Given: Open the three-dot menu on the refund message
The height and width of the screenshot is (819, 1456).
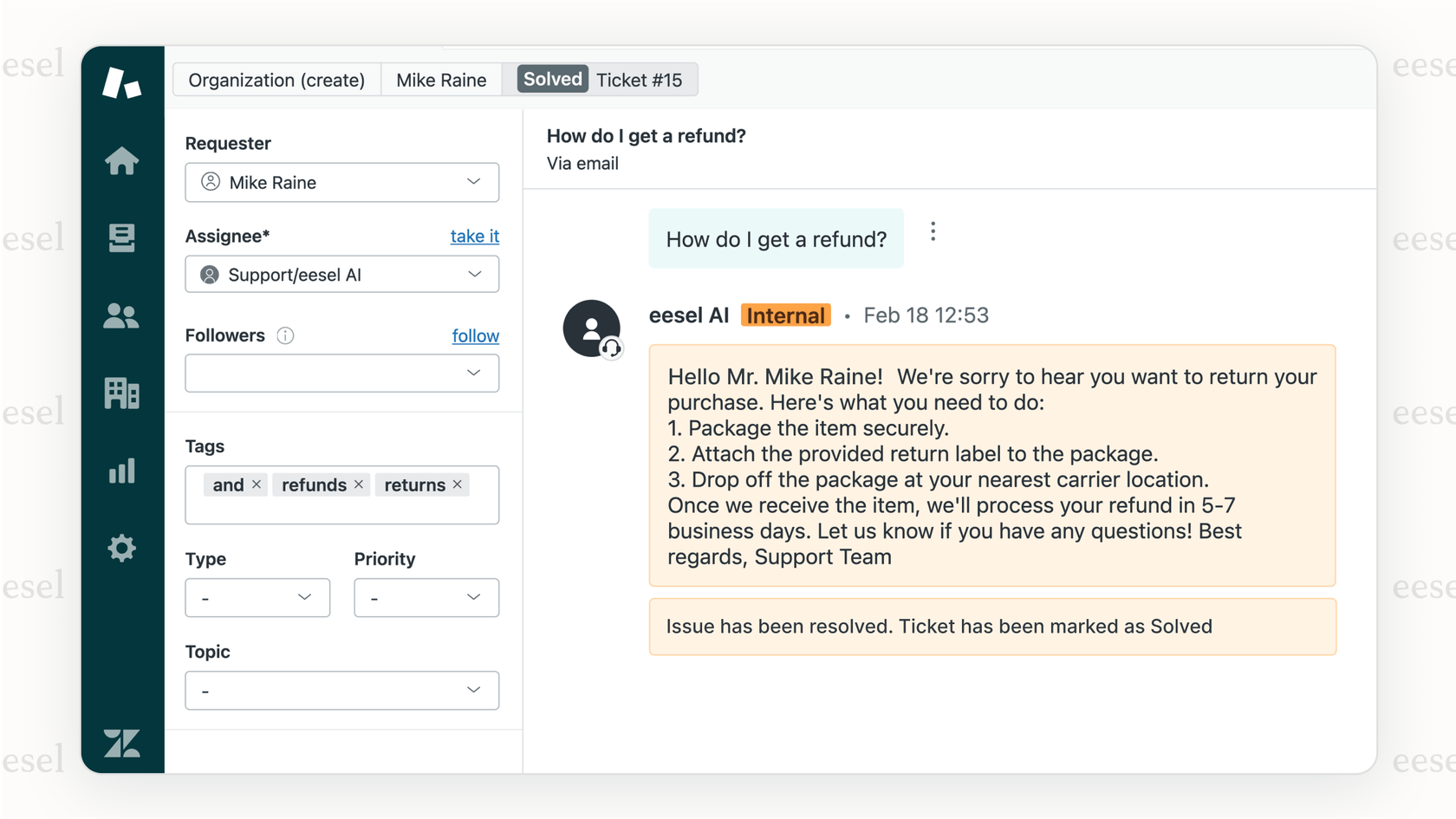Looking at the screenshot, I should tap(933, 231).
